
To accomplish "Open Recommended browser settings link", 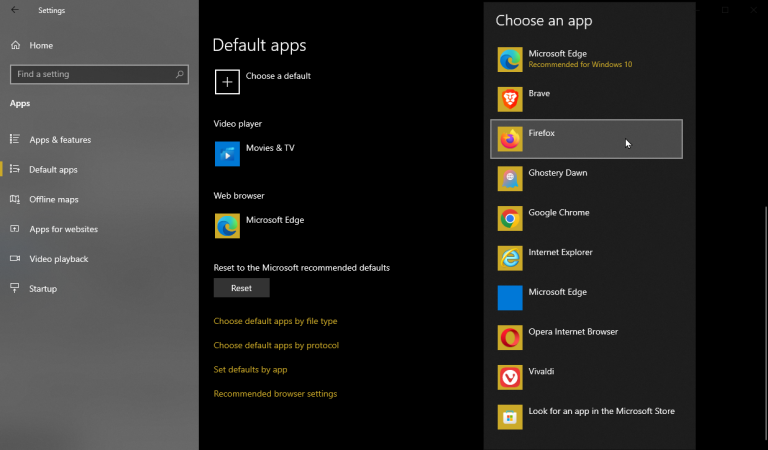I will [x=275, y=393].
